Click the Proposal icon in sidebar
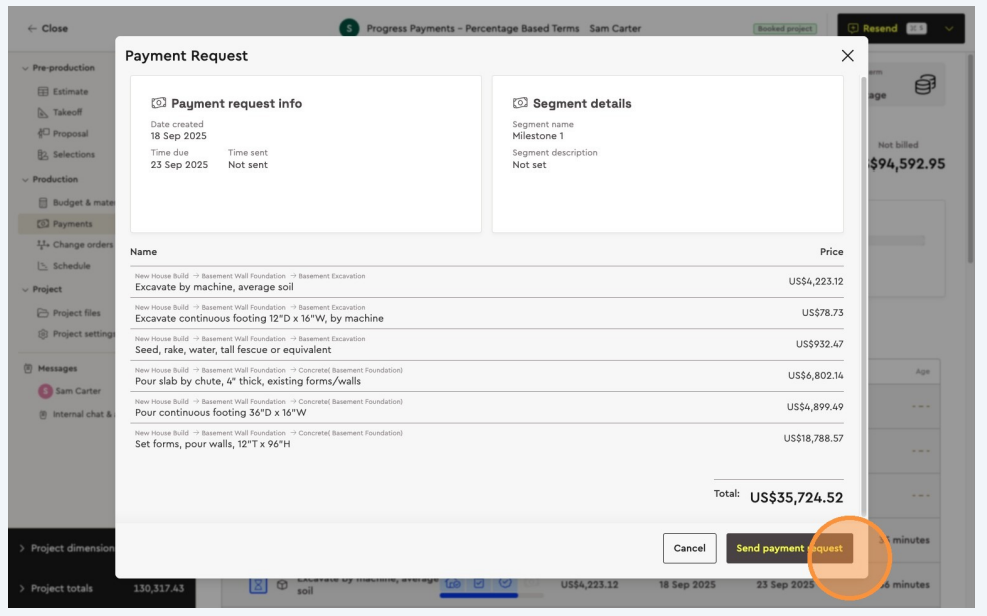Image resolution: width=987 pixels, height=616 pixels. (x=43, y=133)
